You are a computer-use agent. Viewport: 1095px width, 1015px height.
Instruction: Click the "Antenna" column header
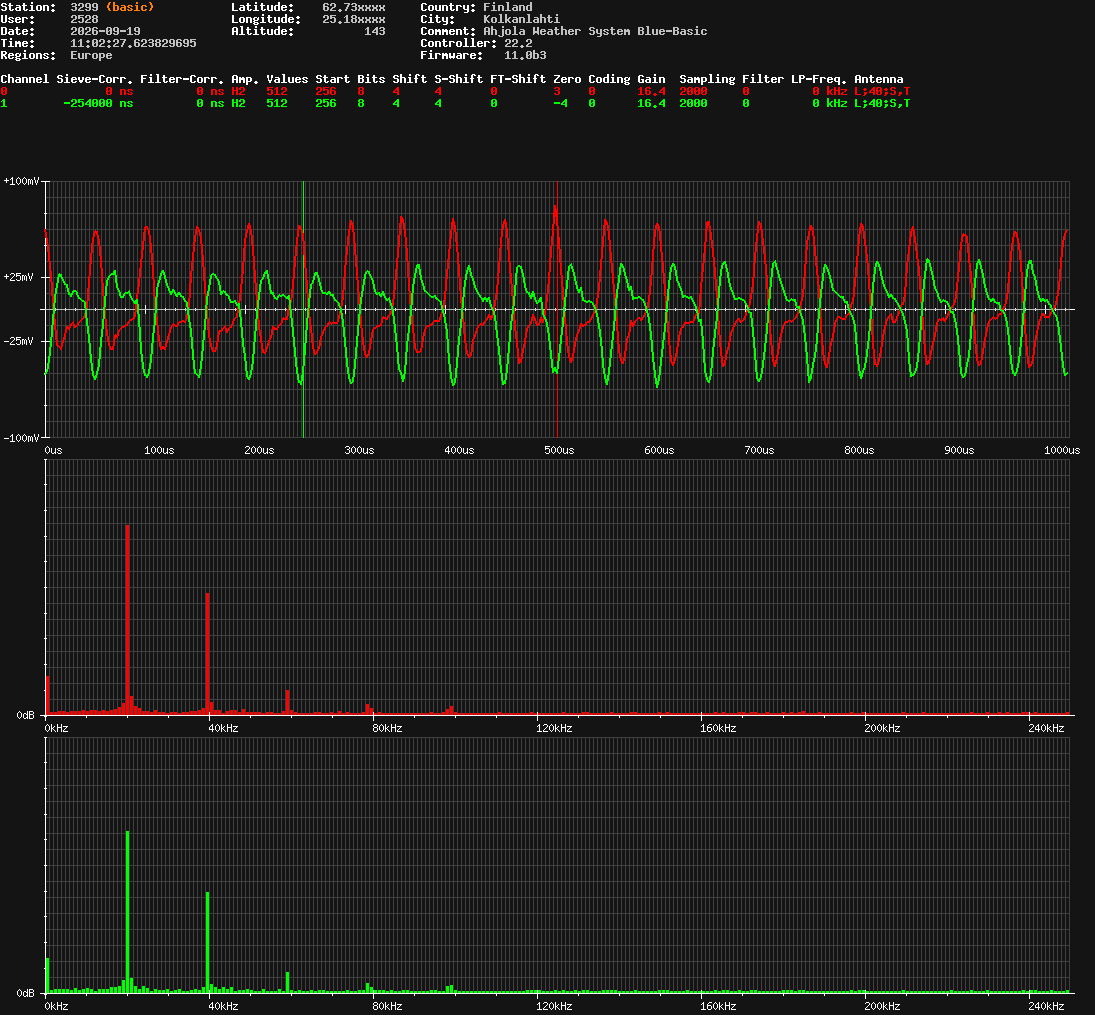879,79
